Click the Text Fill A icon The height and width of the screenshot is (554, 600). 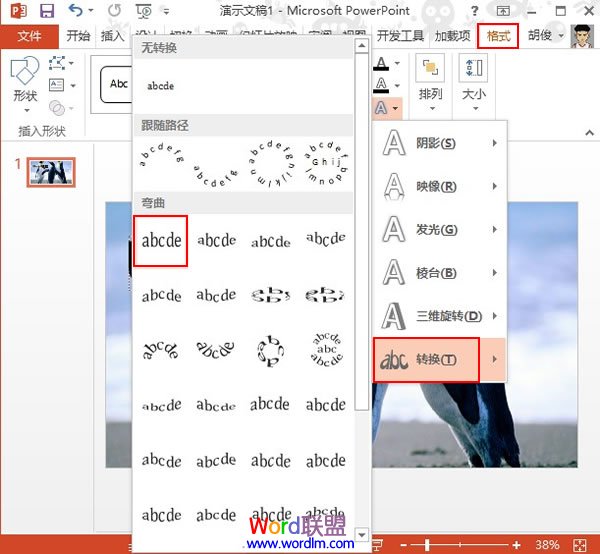[x=382, y=63]
